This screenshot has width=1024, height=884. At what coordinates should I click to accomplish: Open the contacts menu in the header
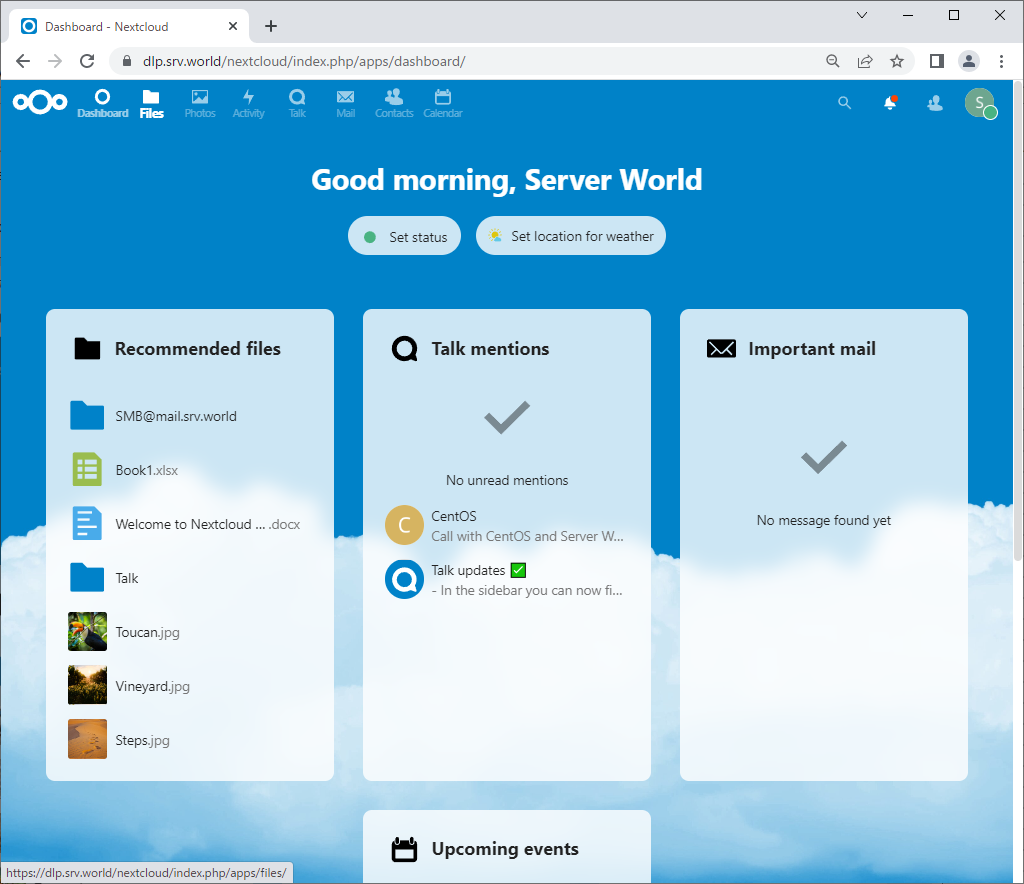pyautogui.click(x=934, y=103)
